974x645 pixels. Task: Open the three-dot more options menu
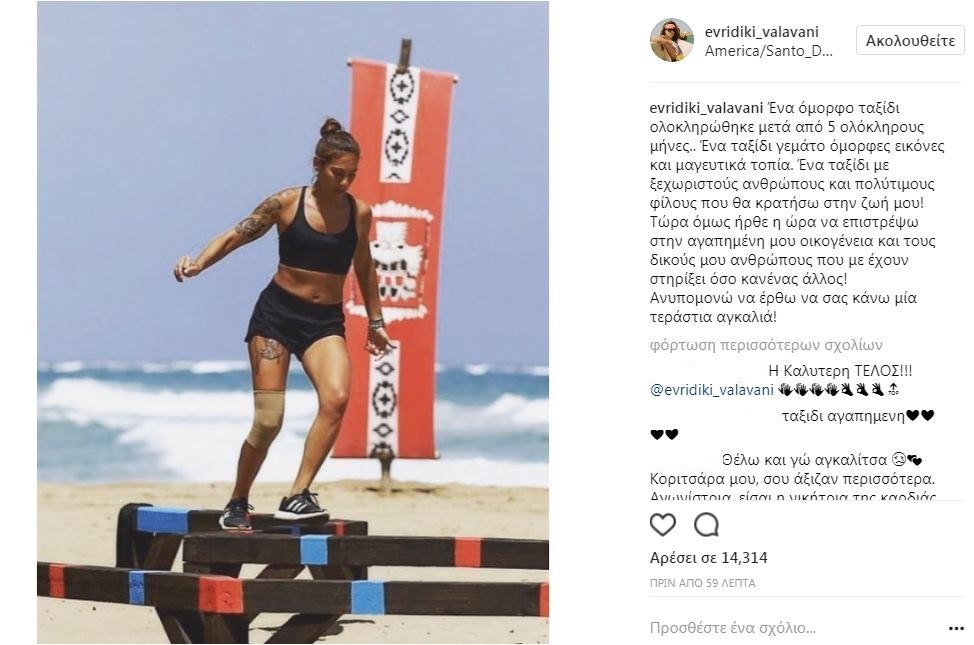click(x=956, y=629)
